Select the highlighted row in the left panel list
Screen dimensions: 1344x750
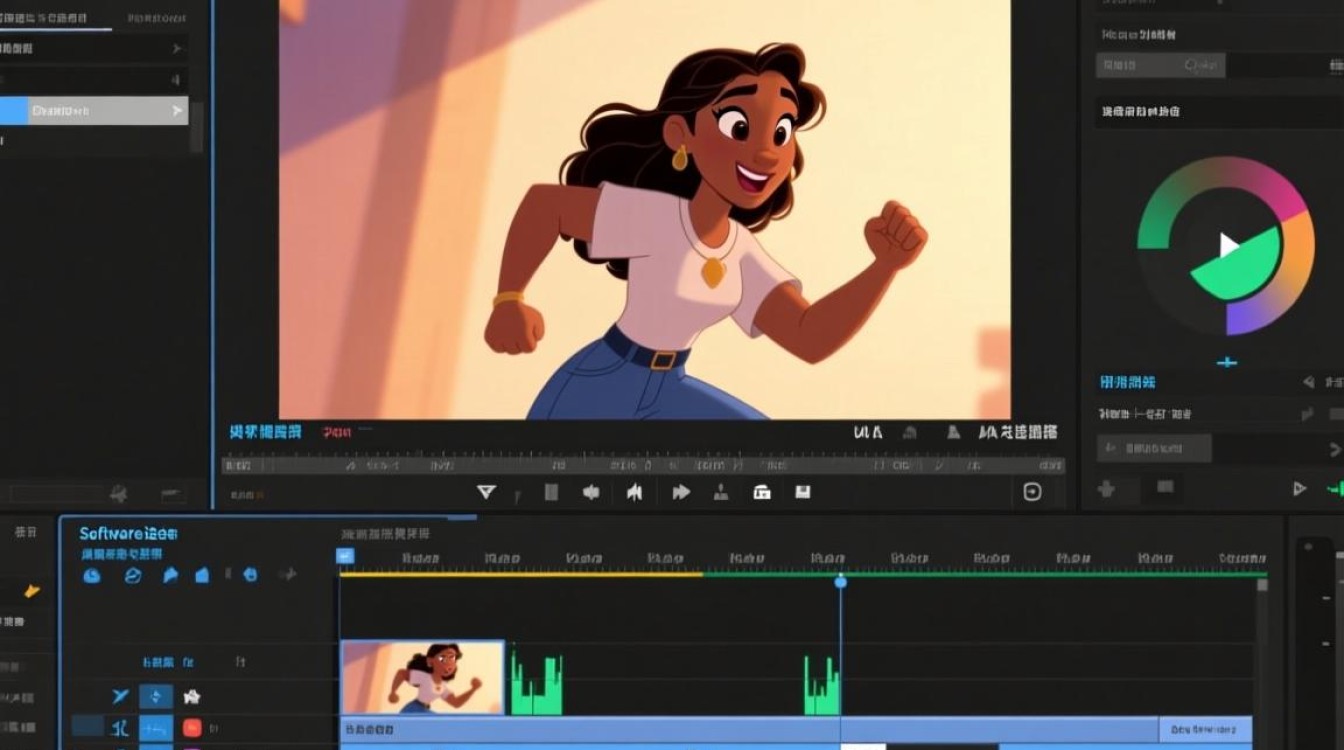tap(94, 110)
